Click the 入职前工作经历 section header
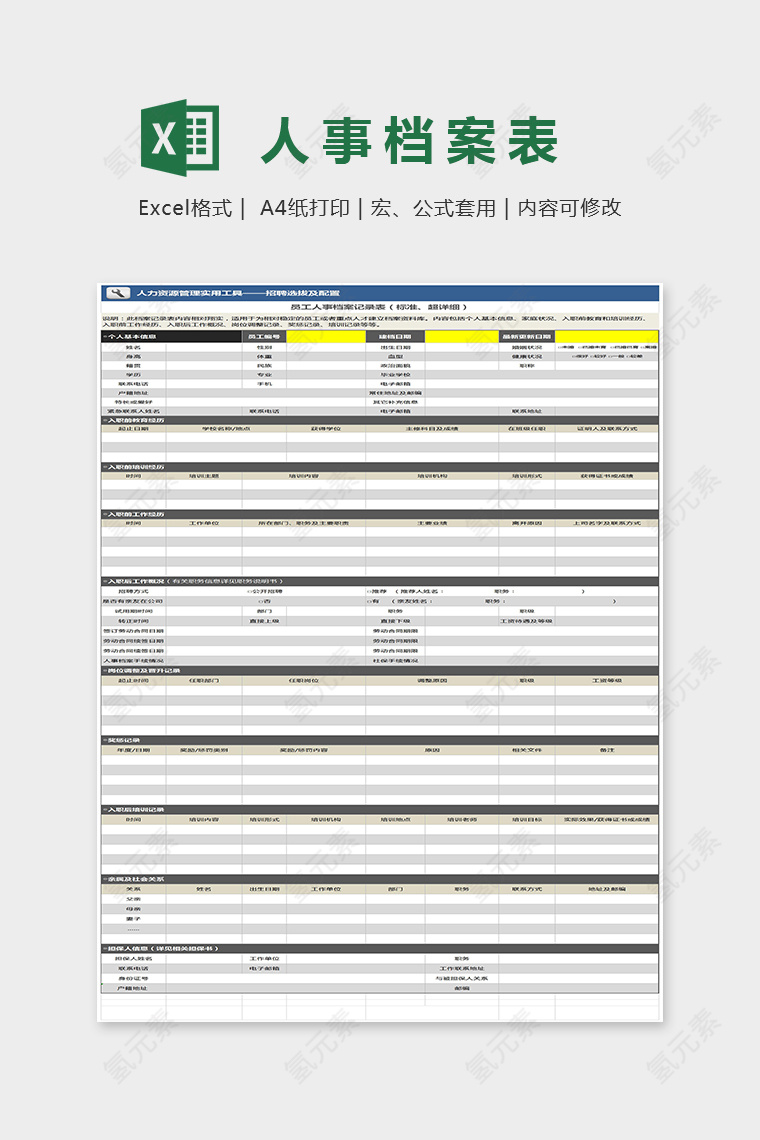 pos(380,514)
